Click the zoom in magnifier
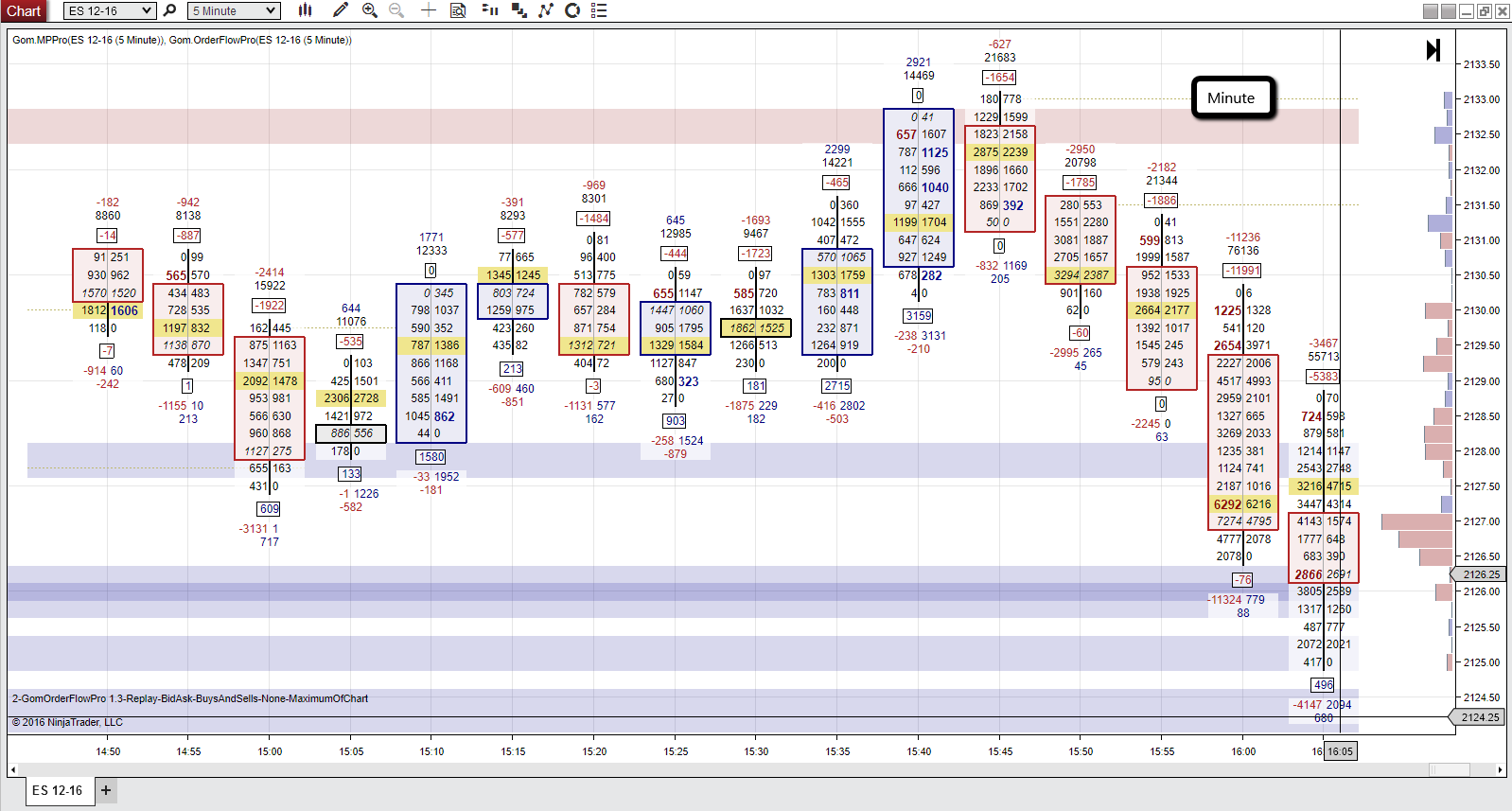This screenshot has height=811, width=1512. (x=370, y=10)
